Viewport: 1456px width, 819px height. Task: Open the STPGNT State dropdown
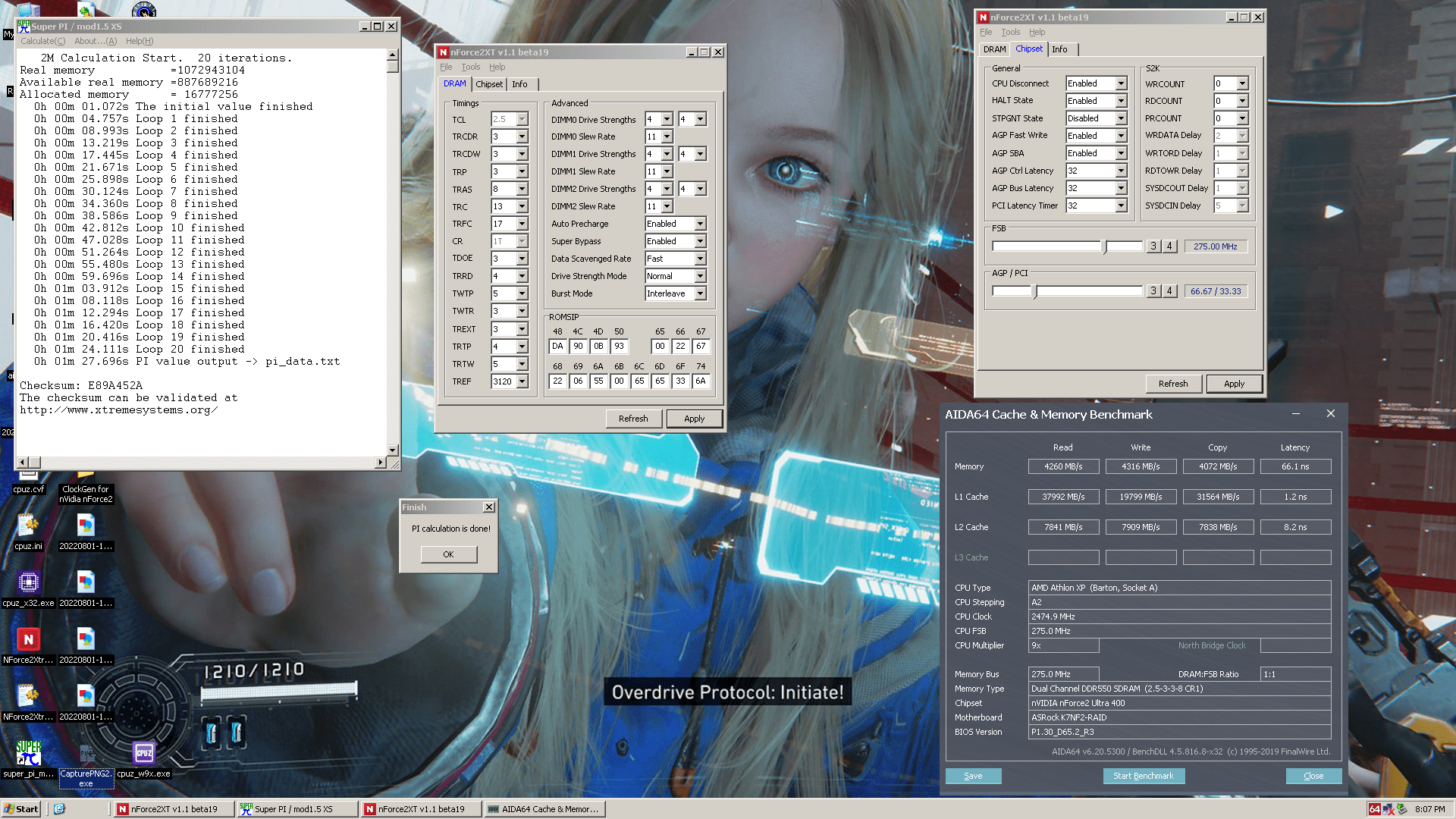coord(1121,119)
